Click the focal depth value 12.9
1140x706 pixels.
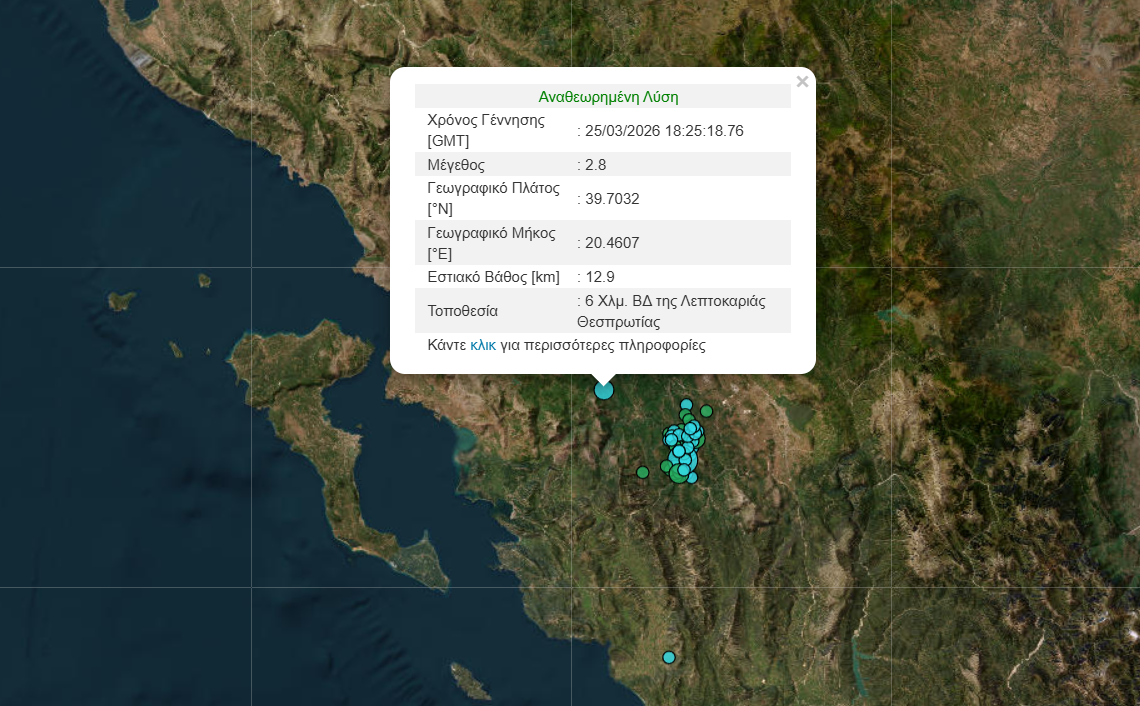599,277
